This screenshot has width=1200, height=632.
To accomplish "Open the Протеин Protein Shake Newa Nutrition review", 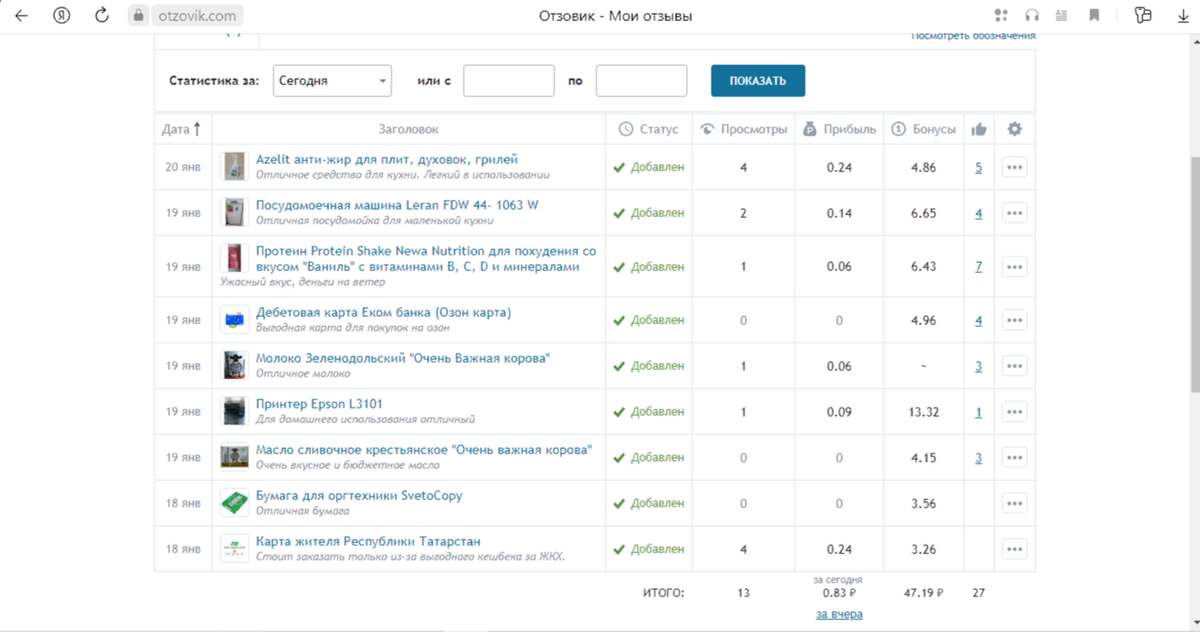I will click(x=426, y=259).
